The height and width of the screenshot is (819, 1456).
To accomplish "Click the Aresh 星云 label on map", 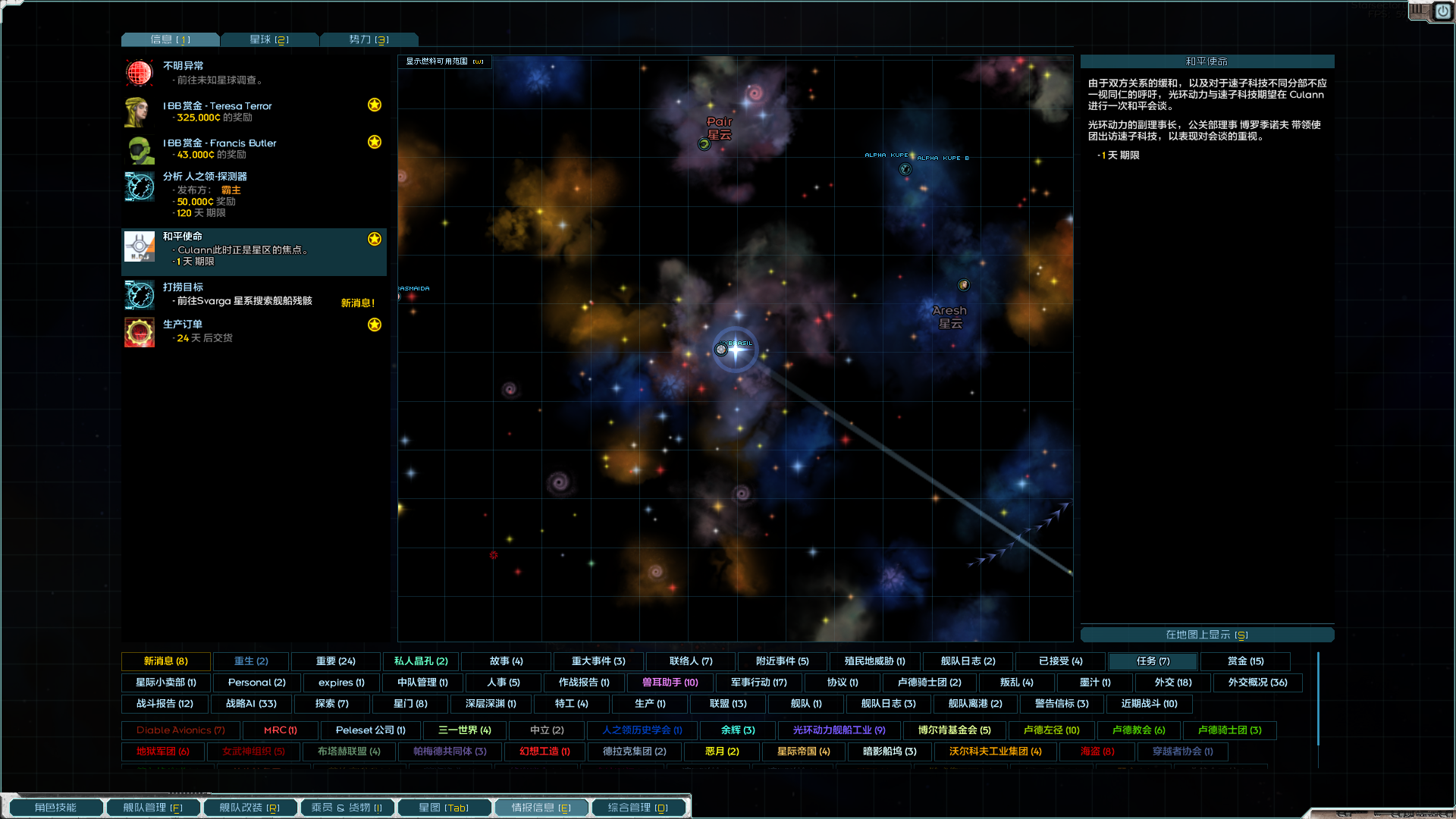I will point(949,317).
